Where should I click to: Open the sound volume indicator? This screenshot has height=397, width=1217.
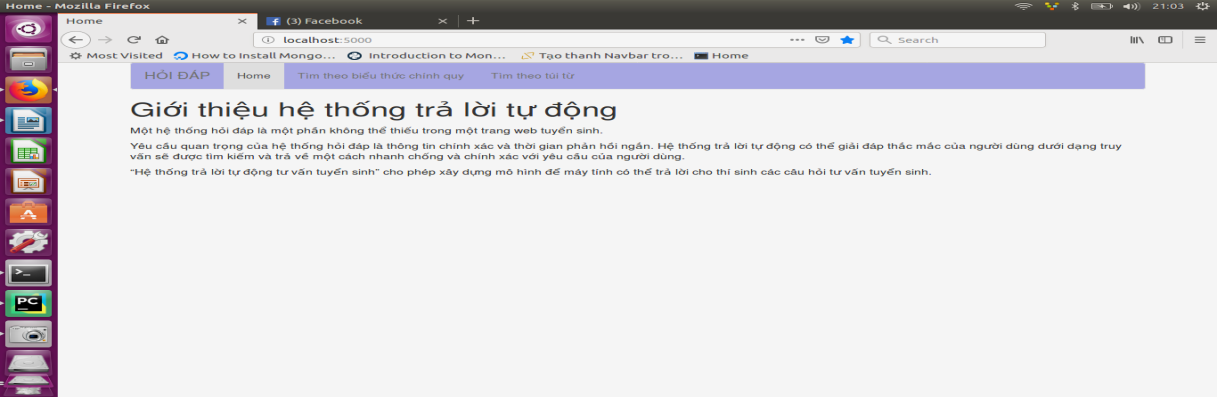[x=1132, y=6]
